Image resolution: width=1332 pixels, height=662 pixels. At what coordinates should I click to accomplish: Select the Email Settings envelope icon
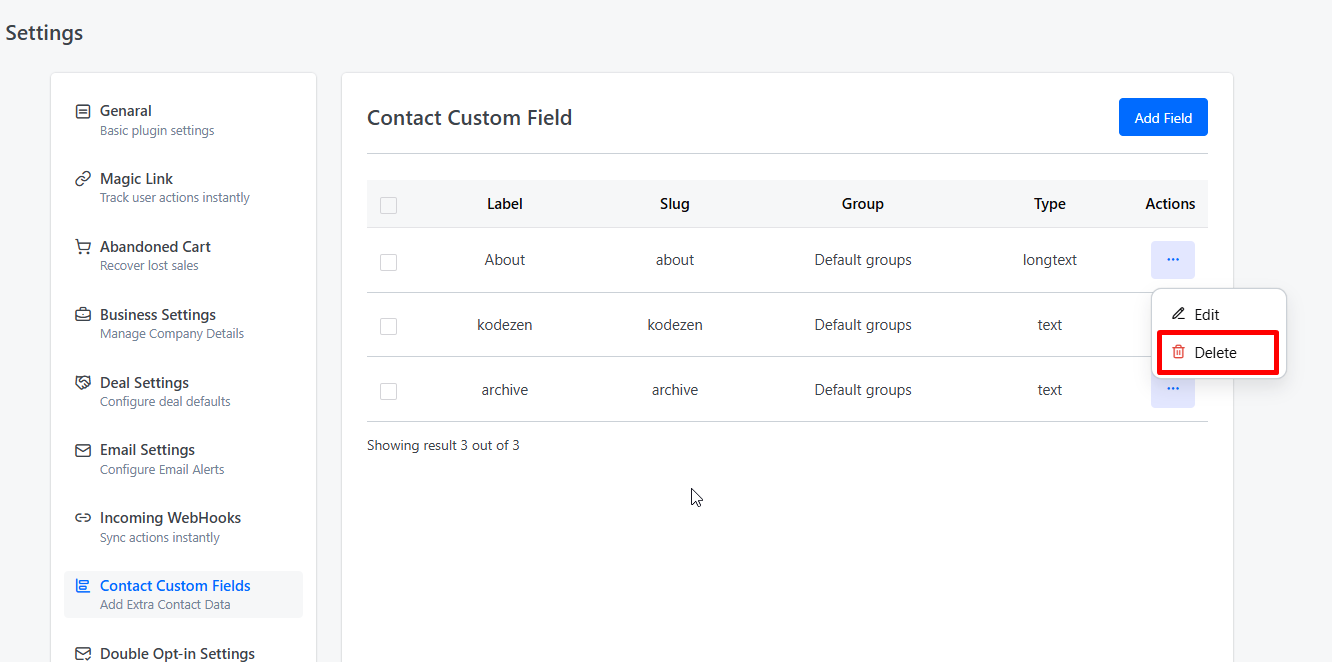tap(83, 450)
